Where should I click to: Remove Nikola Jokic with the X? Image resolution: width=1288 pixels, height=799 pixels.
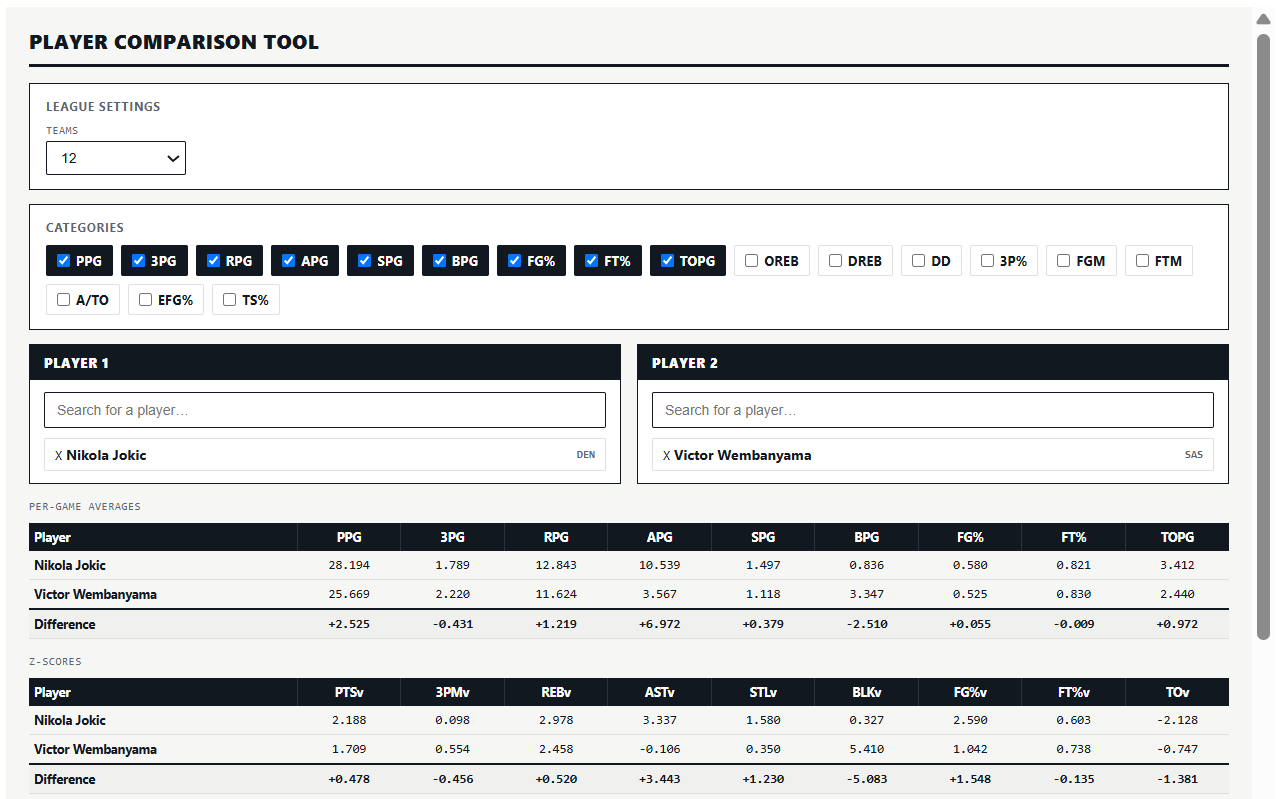(59, 455)
